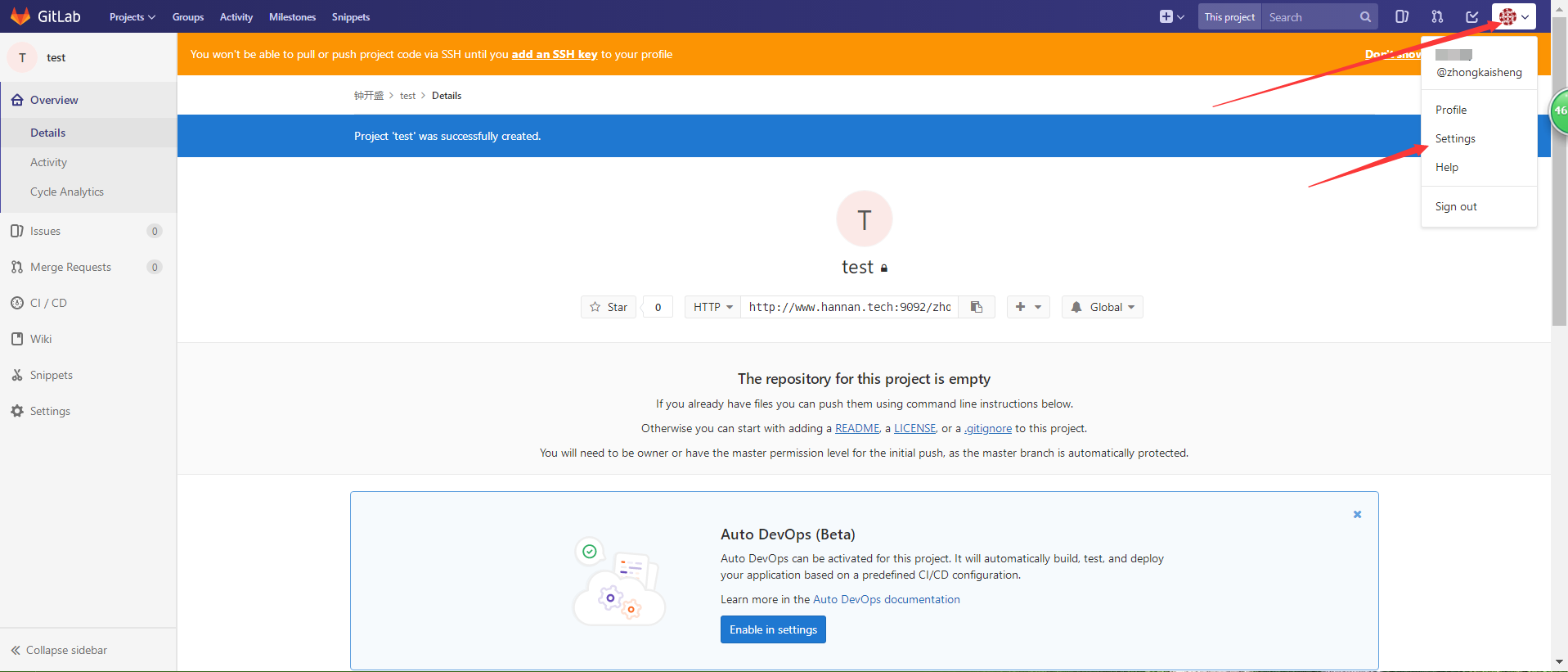Click the Overview home icon in sidebar
Viewport: 1568px width, 672px height.
pyautogui.click(x=17, y=100)
